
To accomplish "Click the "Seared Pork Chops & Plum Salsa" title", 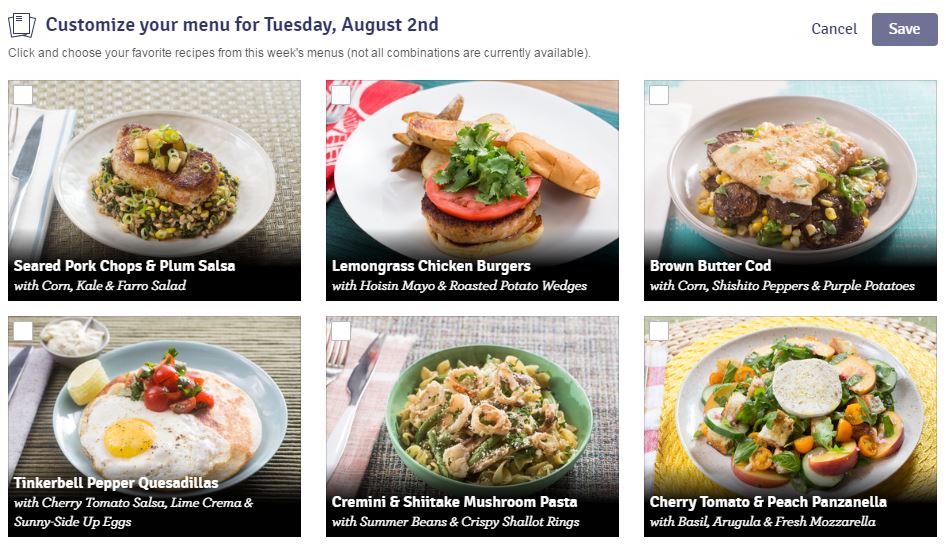I will [x=125, y=266].
